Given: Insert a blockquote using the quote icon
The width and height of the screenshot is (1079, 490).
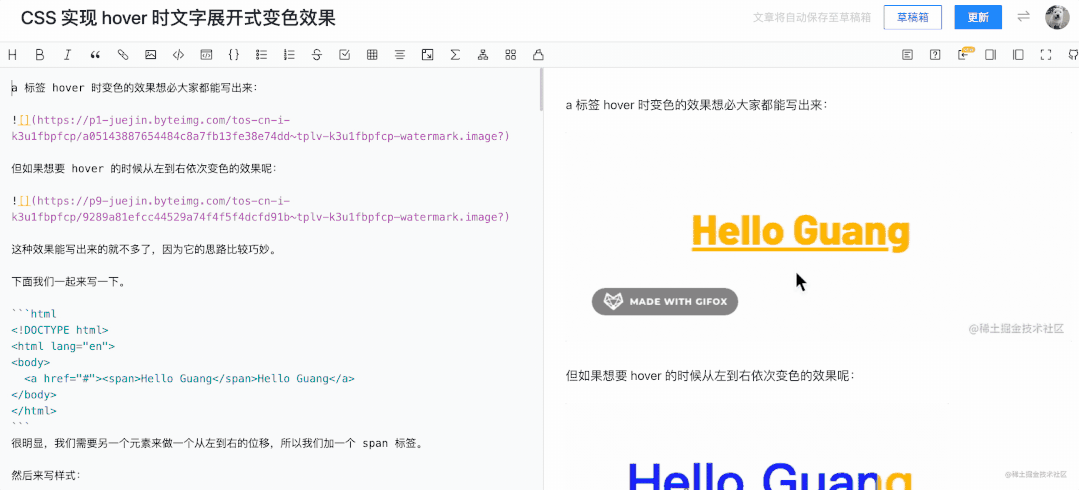Looking at the screenshot, I should pos(96,55).
